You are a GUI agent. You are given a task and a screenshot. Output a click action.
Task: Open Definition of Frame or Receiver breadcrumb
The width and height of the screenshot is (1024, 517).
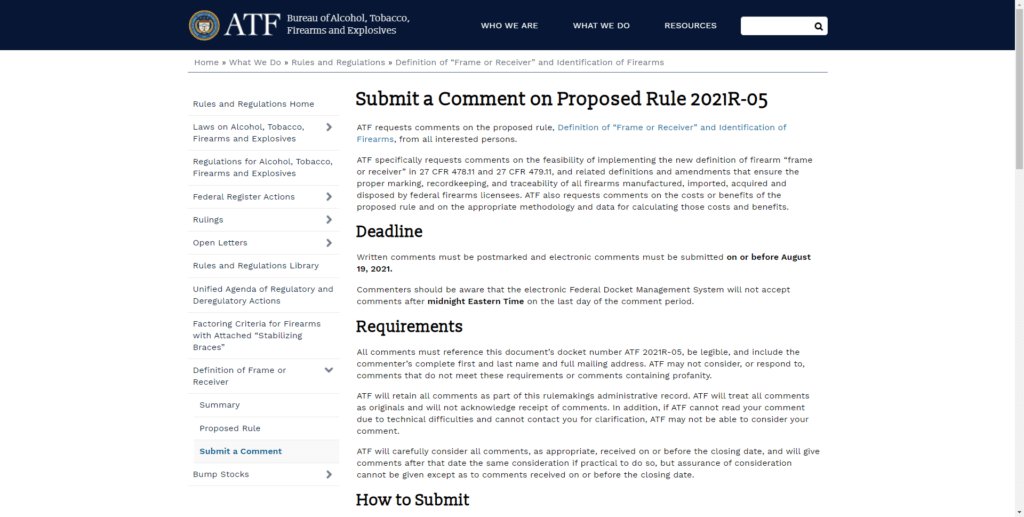pos(530,62)
